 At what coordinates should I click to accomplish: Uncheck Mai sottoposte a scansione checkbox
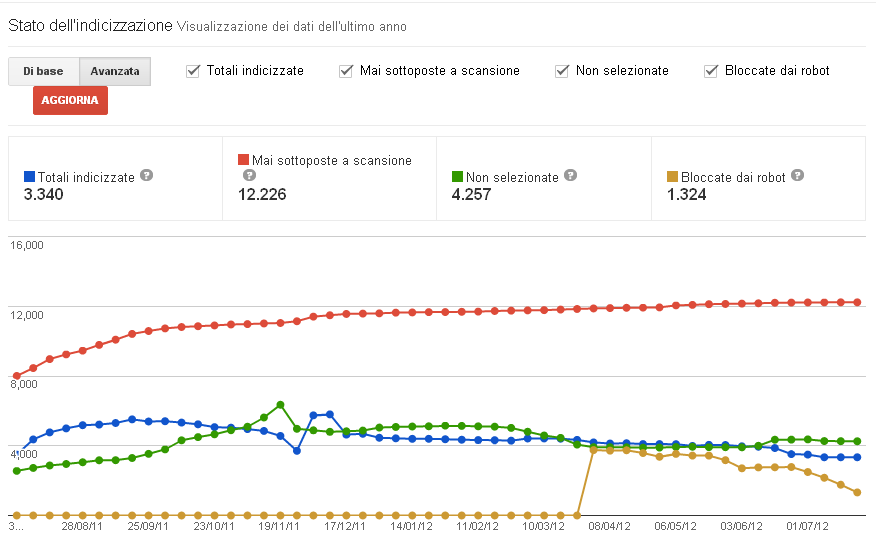coord(346,71)
